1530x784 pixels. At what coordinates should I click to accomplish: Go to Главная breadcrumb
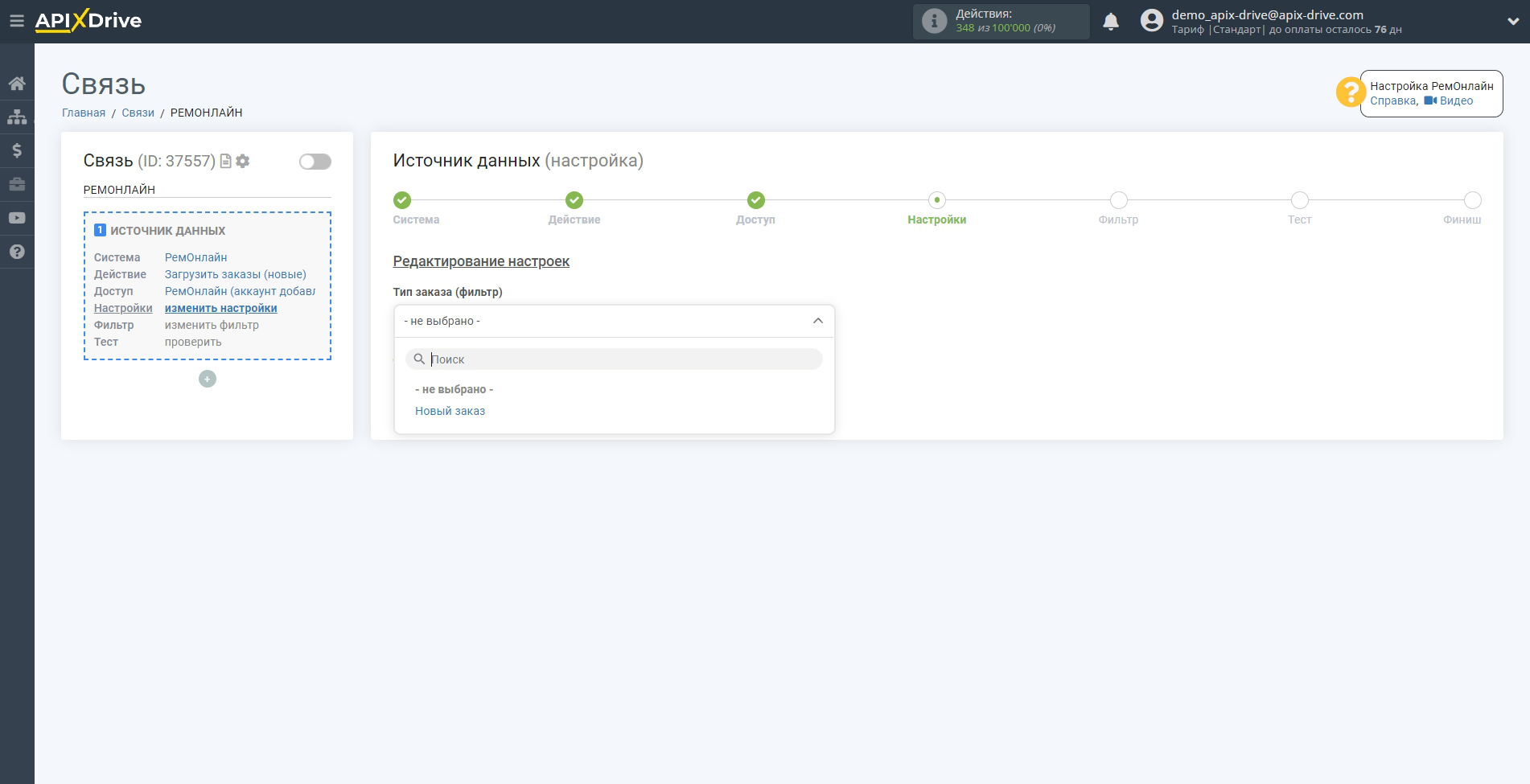point(84,113)
